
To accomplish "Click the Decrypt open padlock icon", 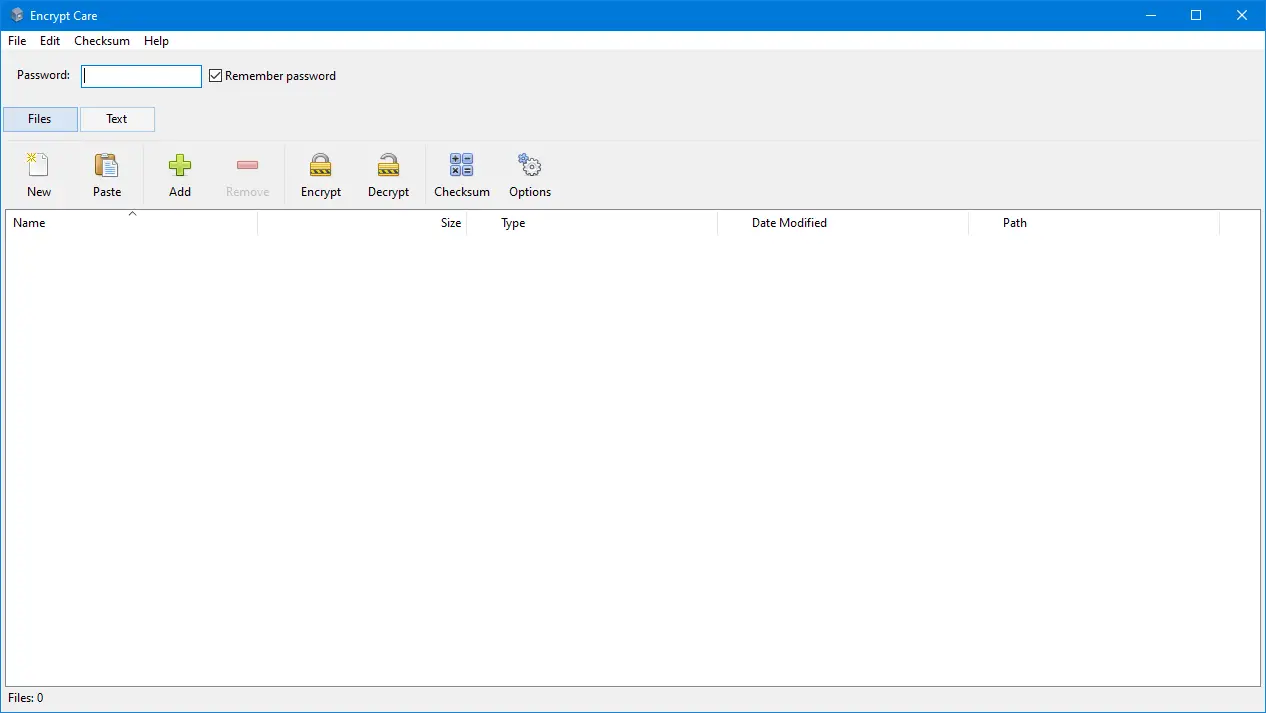I will 388,166.
